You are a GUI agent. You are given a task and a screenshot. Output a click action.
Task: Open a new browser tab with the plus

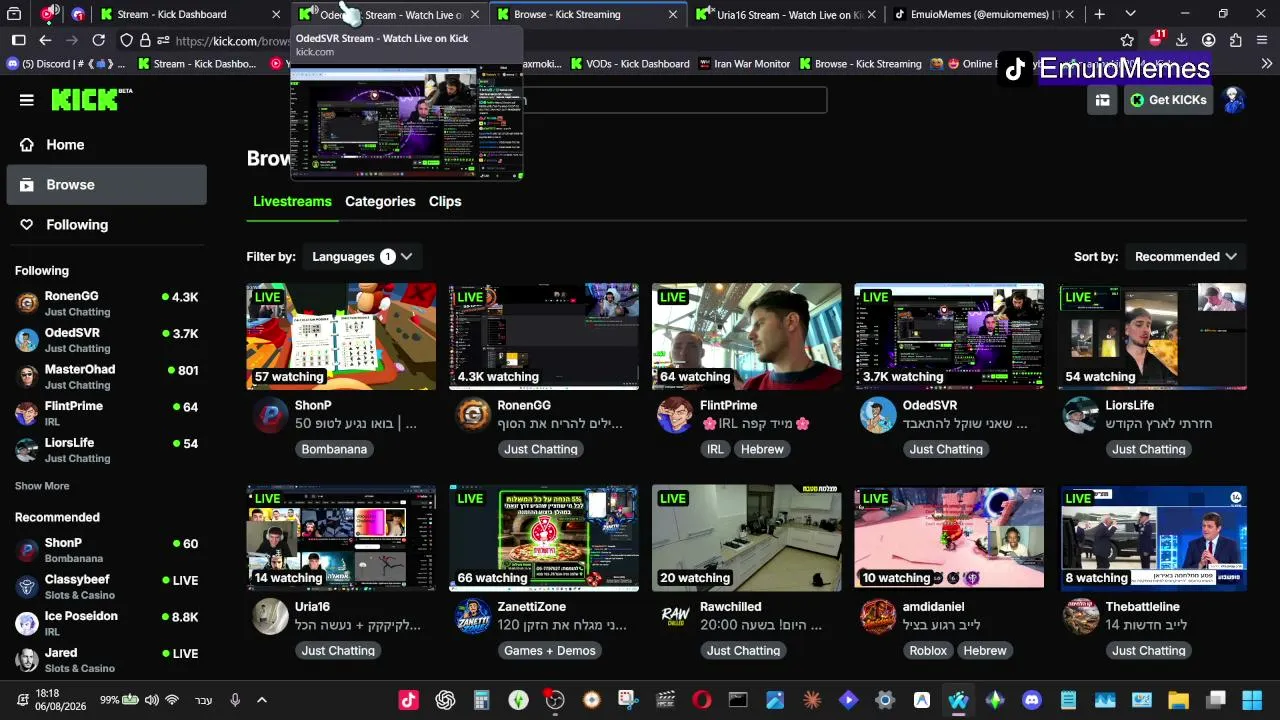(1099, 14)
